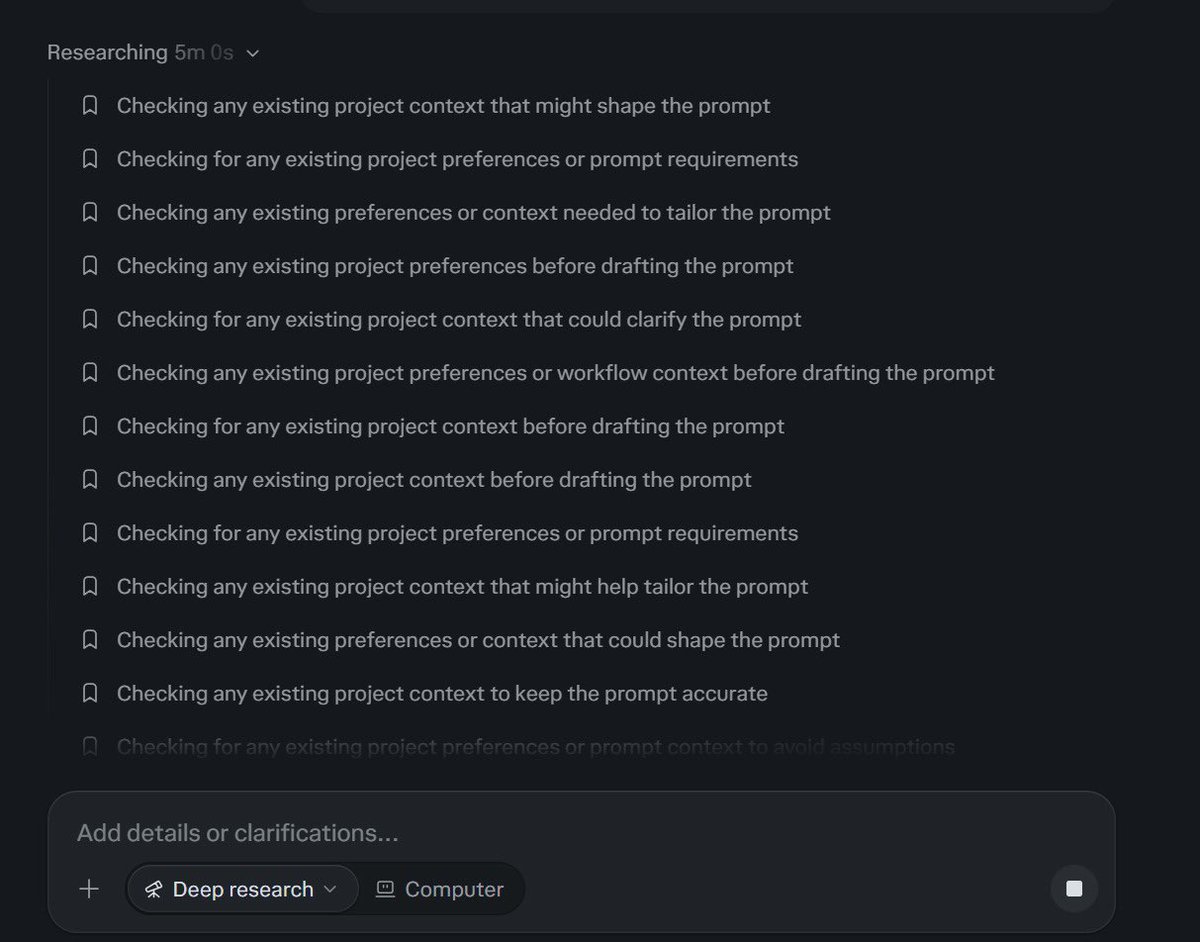Open step 'Checking for any existing project context before drafting'
This screenshot has width=1200, height=942.
coord(450,426)
